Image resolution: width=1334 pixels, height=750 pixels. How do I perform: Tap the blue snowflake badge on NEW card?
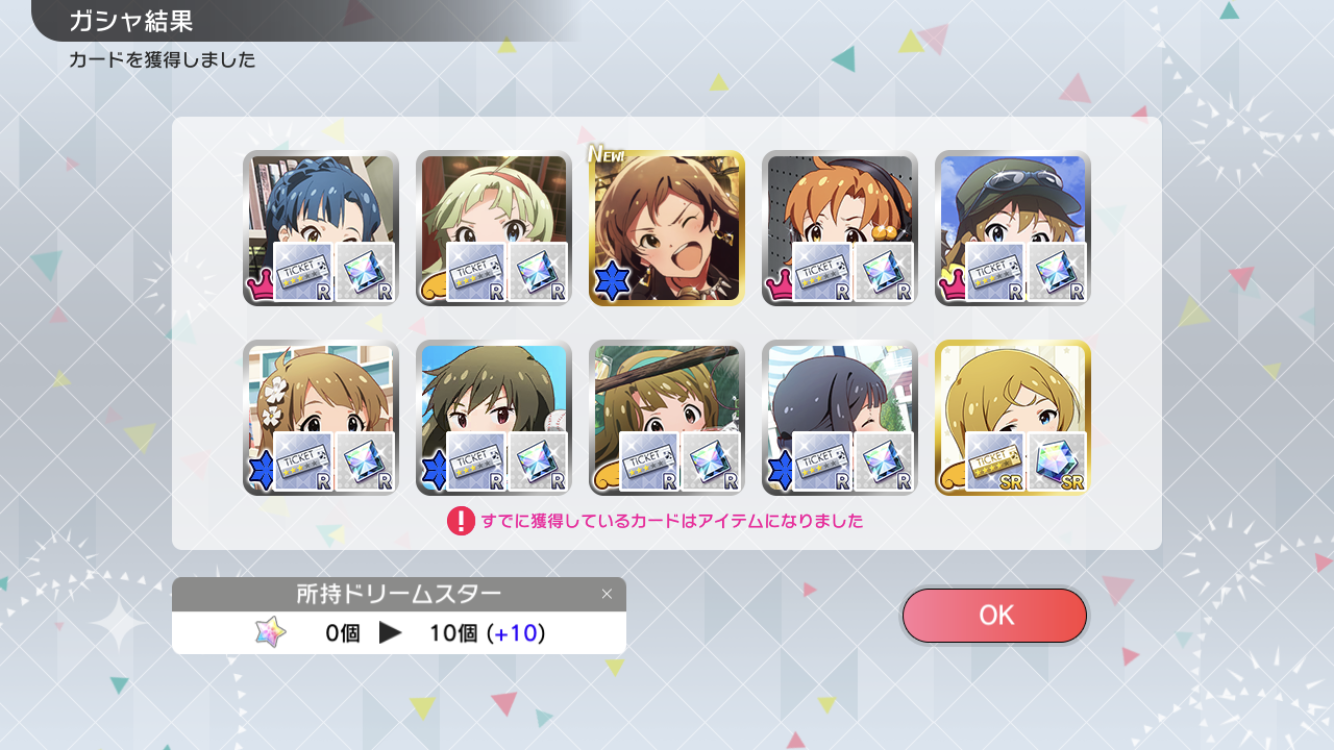point(609,284)
